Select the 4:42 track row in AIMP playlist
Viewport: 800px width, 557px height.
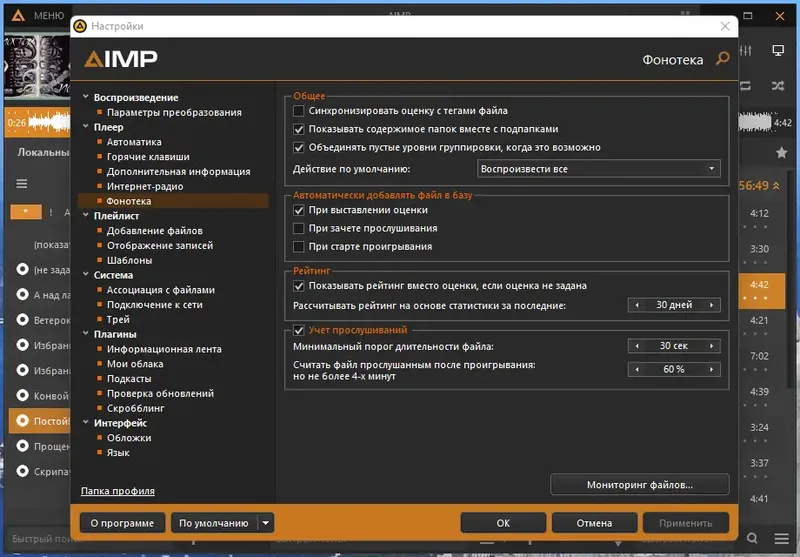pyautogui.click(x=762, y=291)
